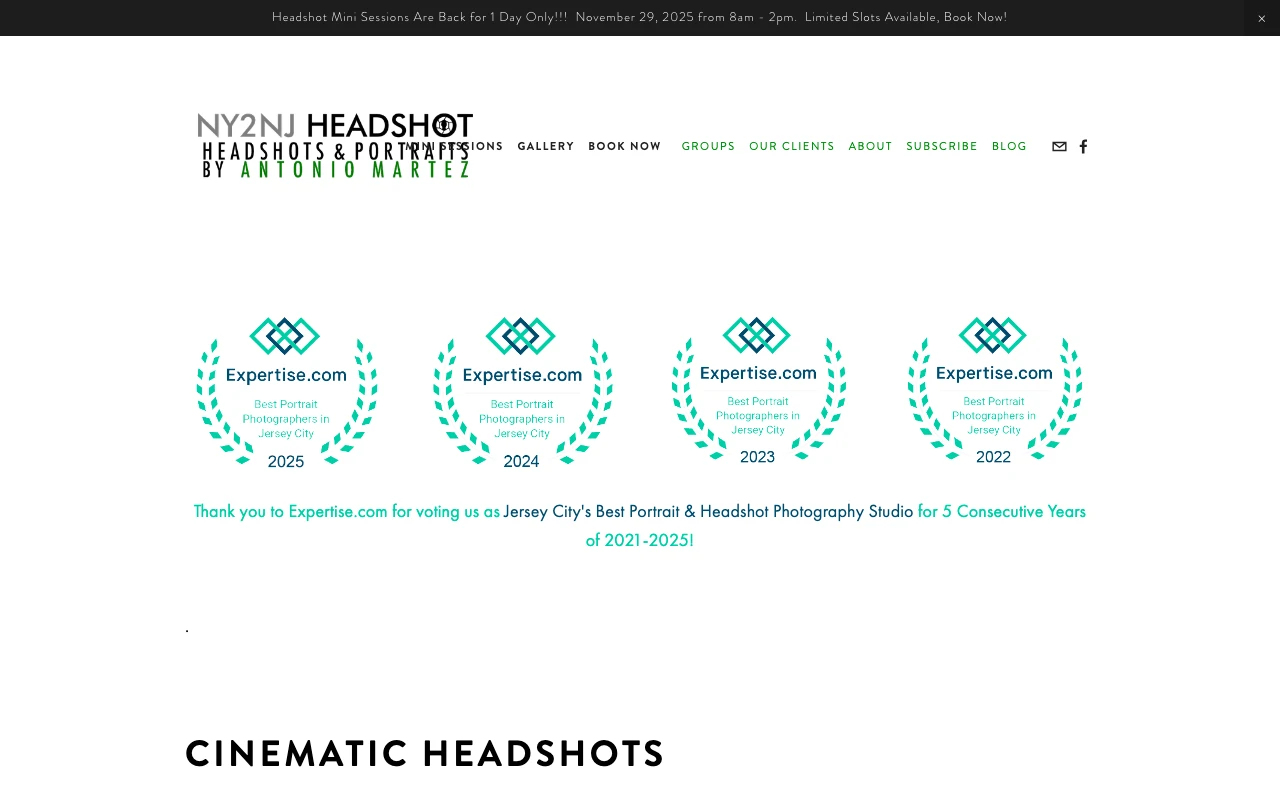Click the Headshot Mini Sessions announcement text
The height and width of the screenshot is (800, 1280).
click(x=639, y=17)
